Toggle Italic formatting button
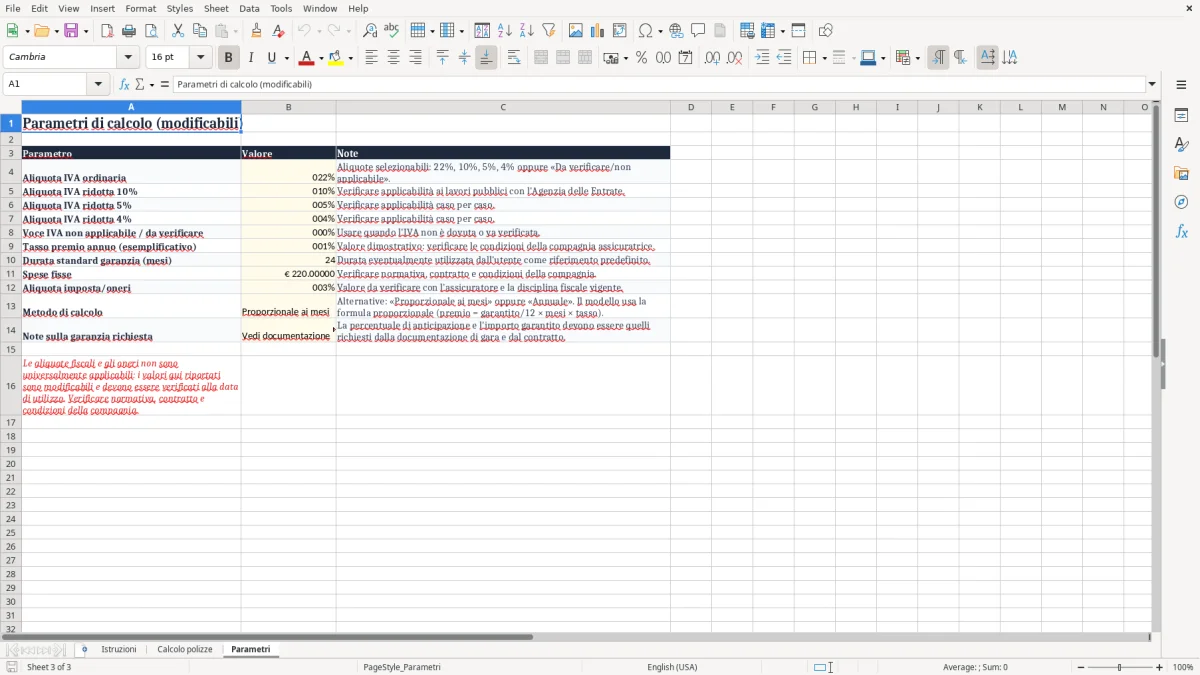This screenshot has height=675, width=1200. point(251,58)
